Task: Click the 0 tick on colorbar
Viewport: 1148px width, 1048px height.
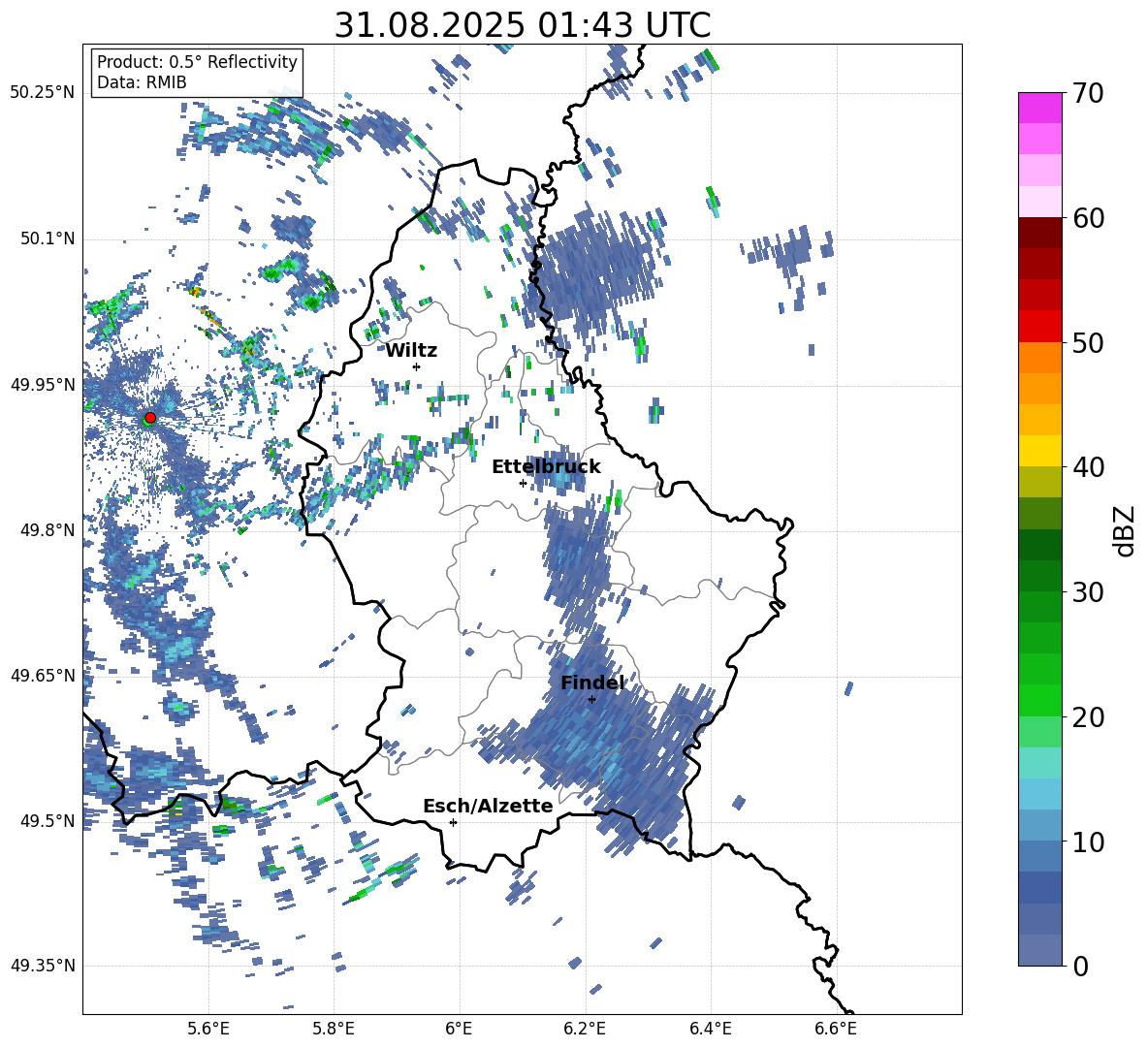Action: click(1081, 966)
